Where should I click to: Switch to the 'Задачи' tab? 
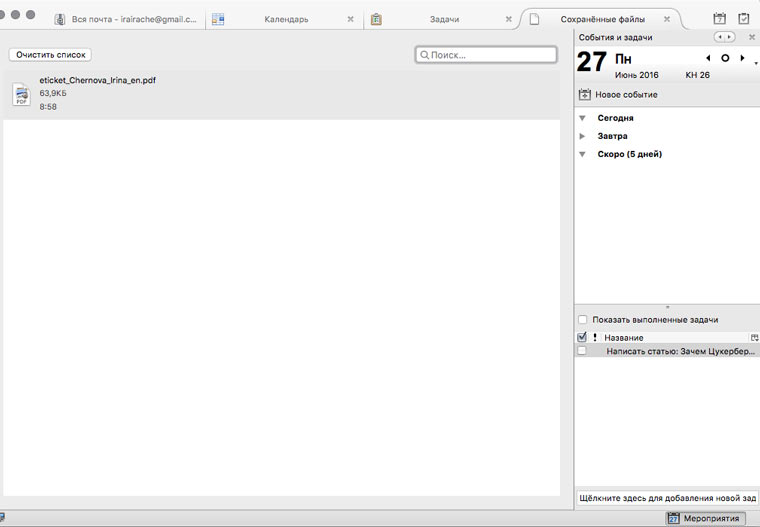pyautogui.click(x=444, y=19)
